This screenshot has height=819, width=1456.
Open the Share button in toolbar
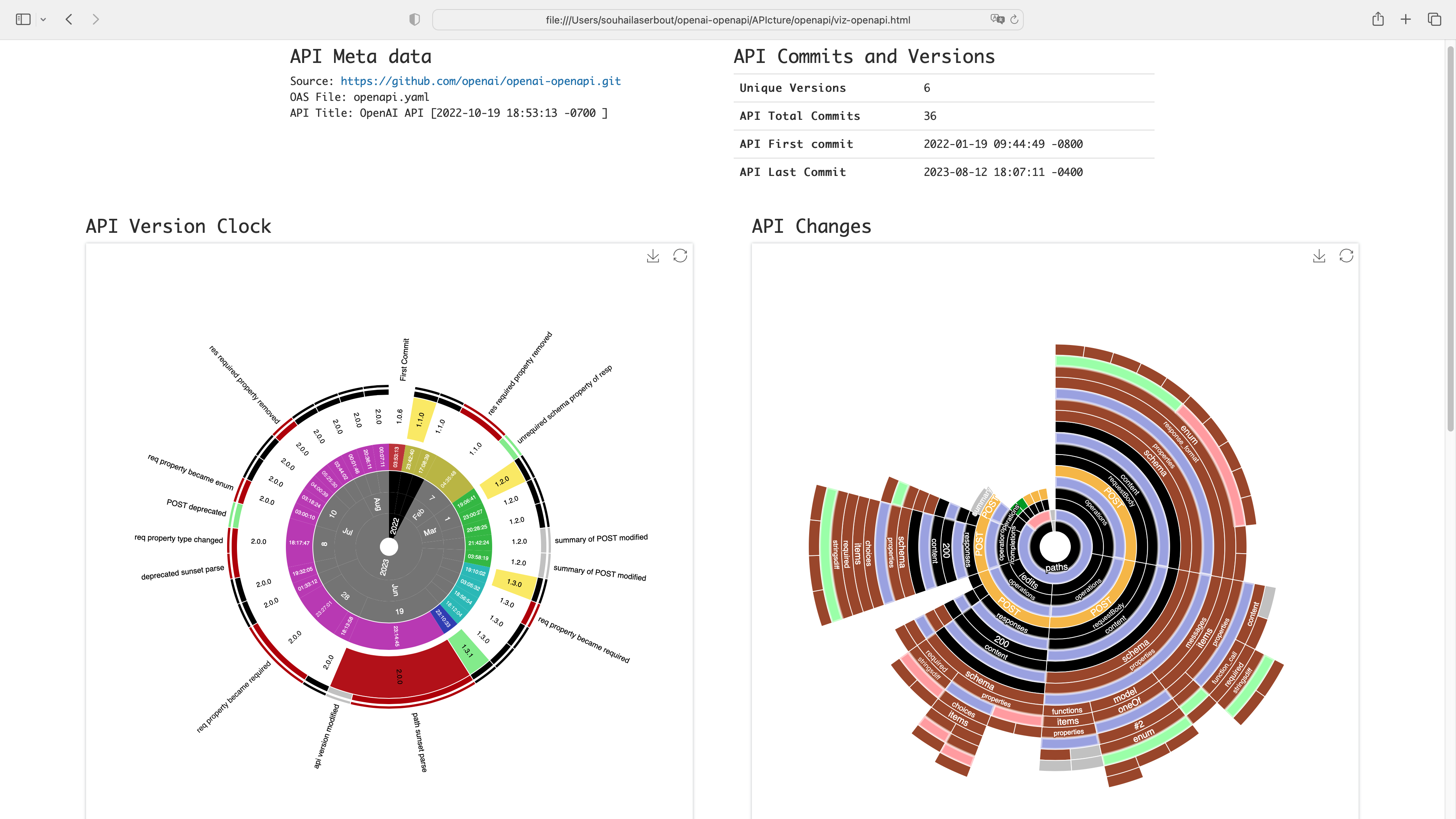point(1378,19)
